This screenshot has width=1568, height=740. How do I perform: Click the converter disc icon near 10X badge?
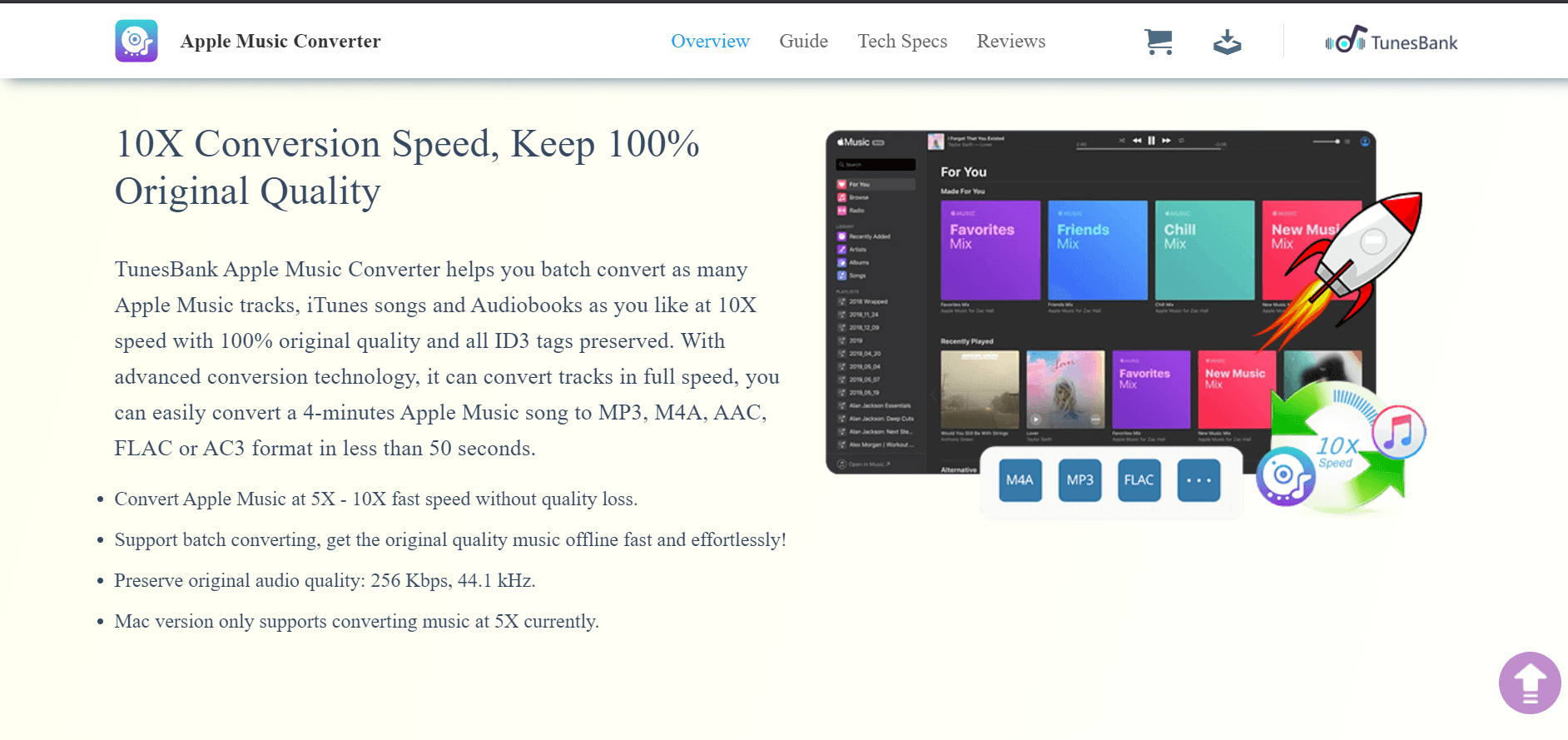1286,476
